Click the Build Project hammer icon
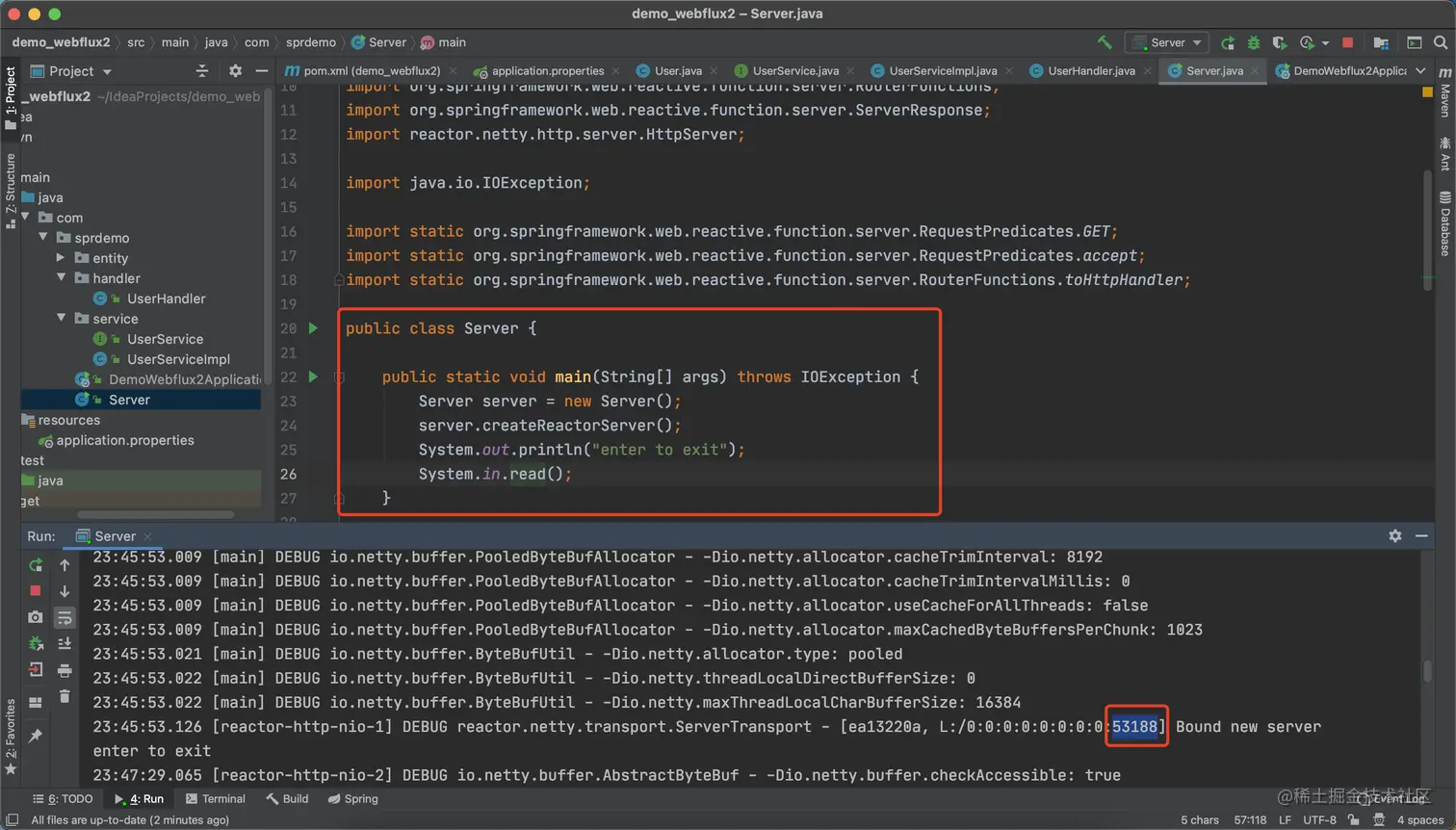 [1105, 42]
